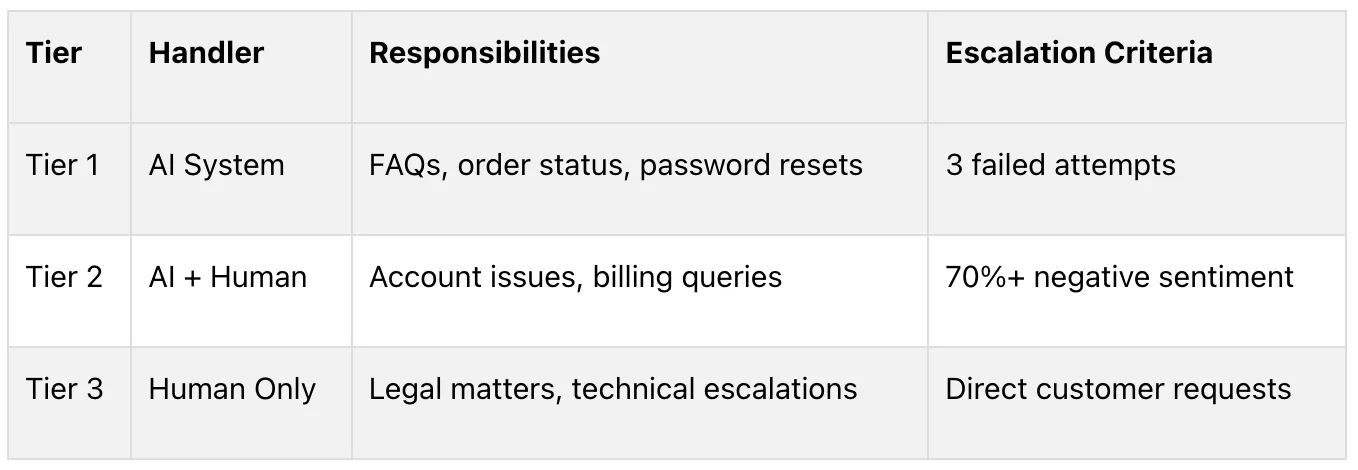Select the Human Only cell
1358x470 pixels.
pos(241,403)
